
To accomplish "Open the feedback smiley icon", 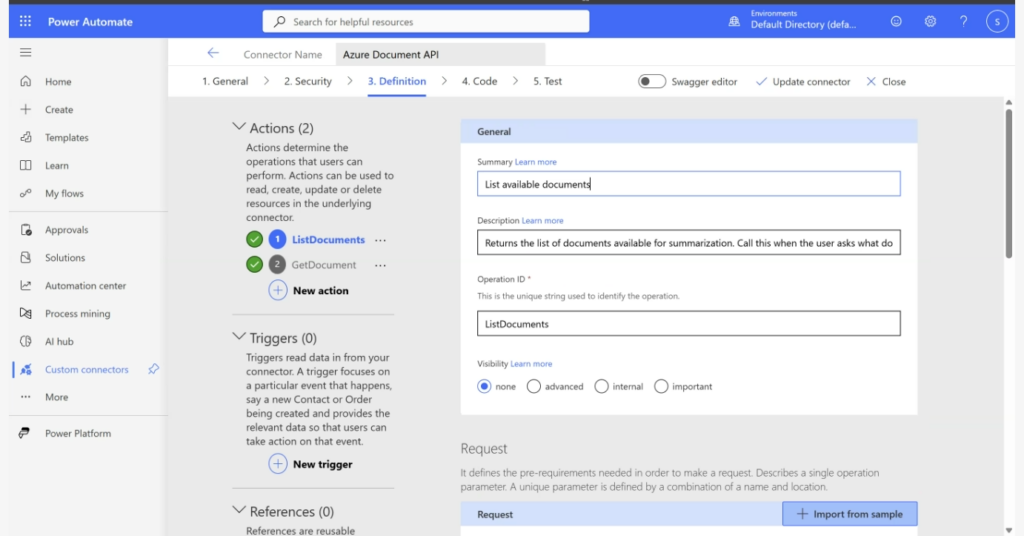I will point(896,22).
